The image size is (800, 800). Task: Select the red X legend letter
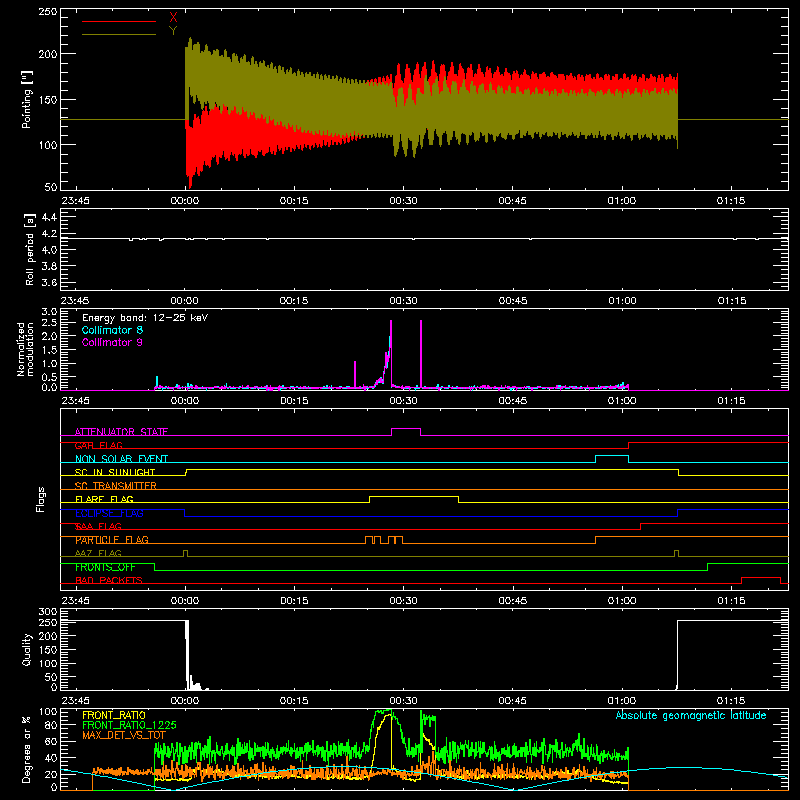click(x=173, y=18)
